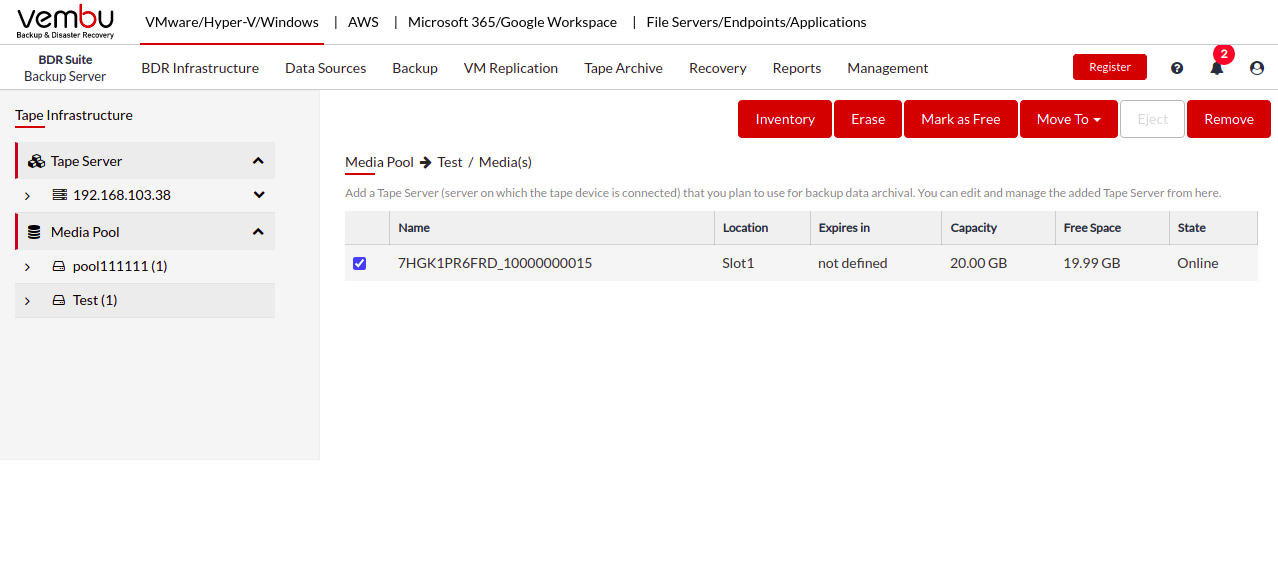Open the user account profile icon
The height and width of the screenshot is (581, 1278).
(x=1257, y=68)
